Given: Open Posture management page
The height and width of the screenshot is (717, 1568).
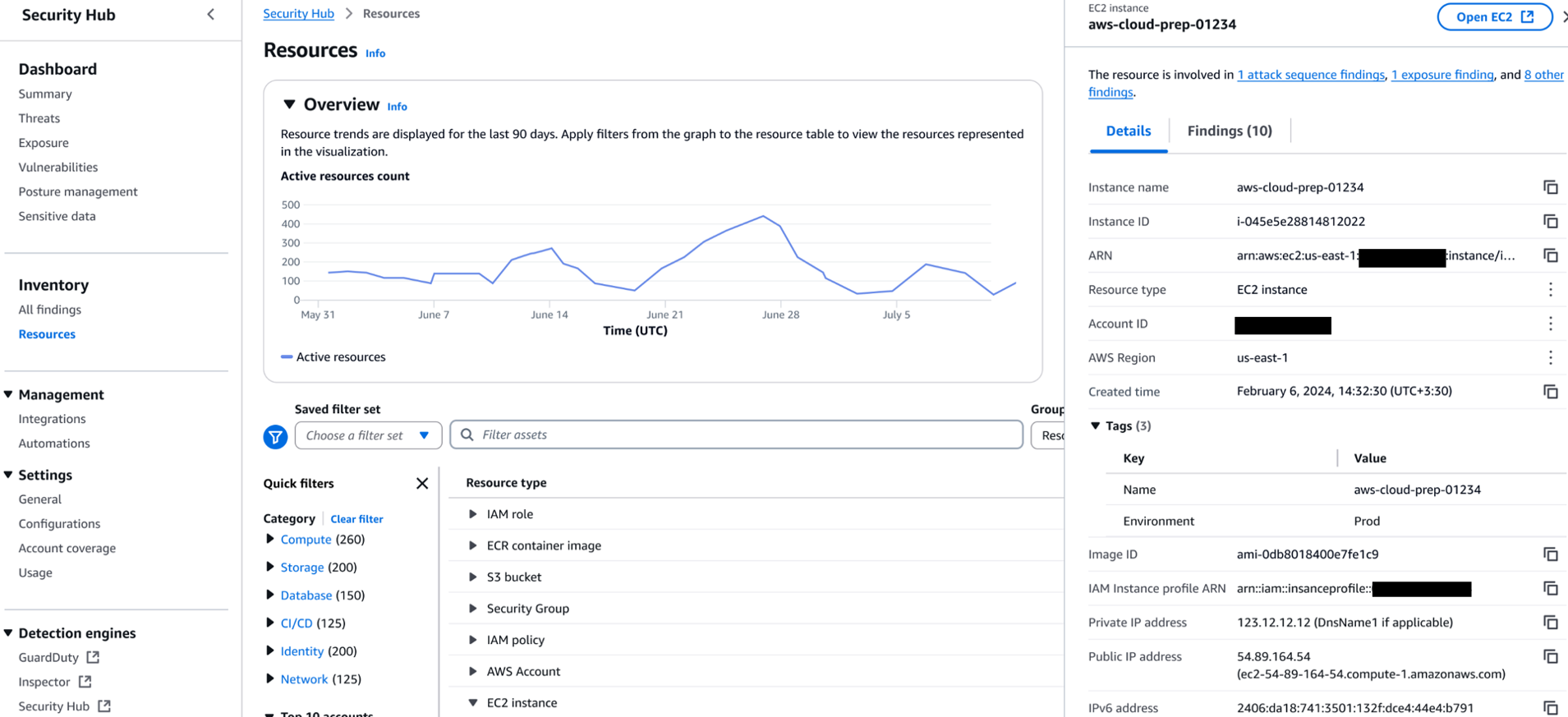Looking at the screenshot, I should [x=78, y=191].
